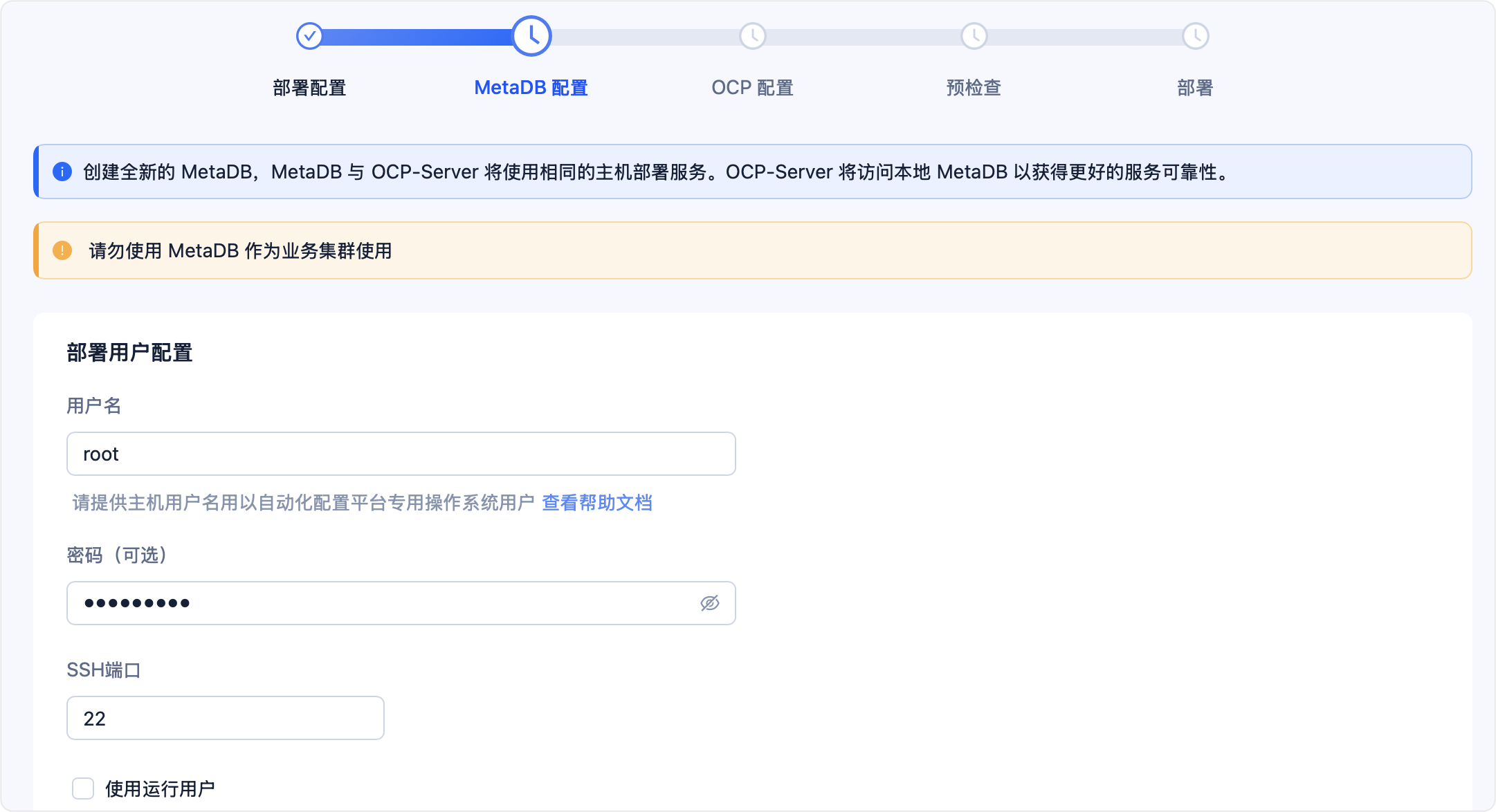This screenshot has height=812, width=1496.
Task: Click the 用户名 field containing root
Action: pyautogui.click(x=401, y=454)
